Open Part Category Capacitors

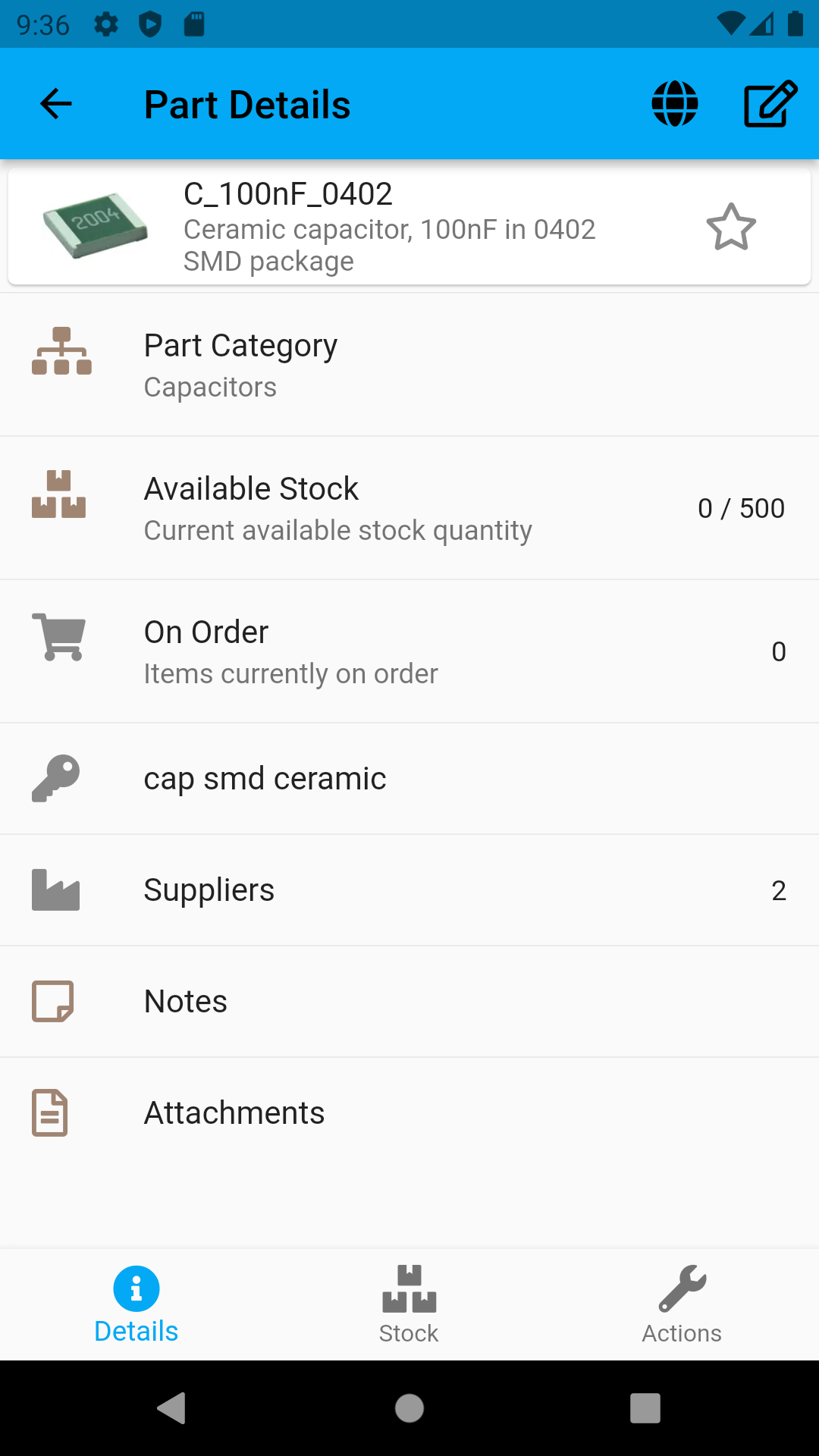tap(409, 365)
